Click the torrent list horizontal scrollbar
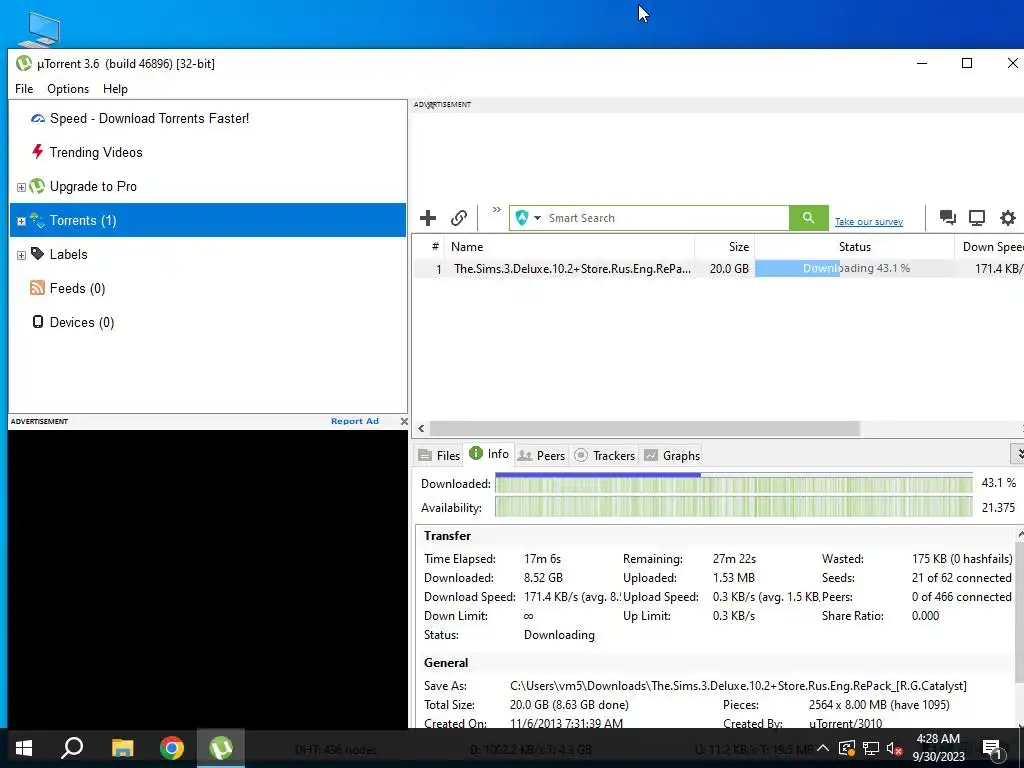This screenshot has height=768, width=1024. (645, 428)
